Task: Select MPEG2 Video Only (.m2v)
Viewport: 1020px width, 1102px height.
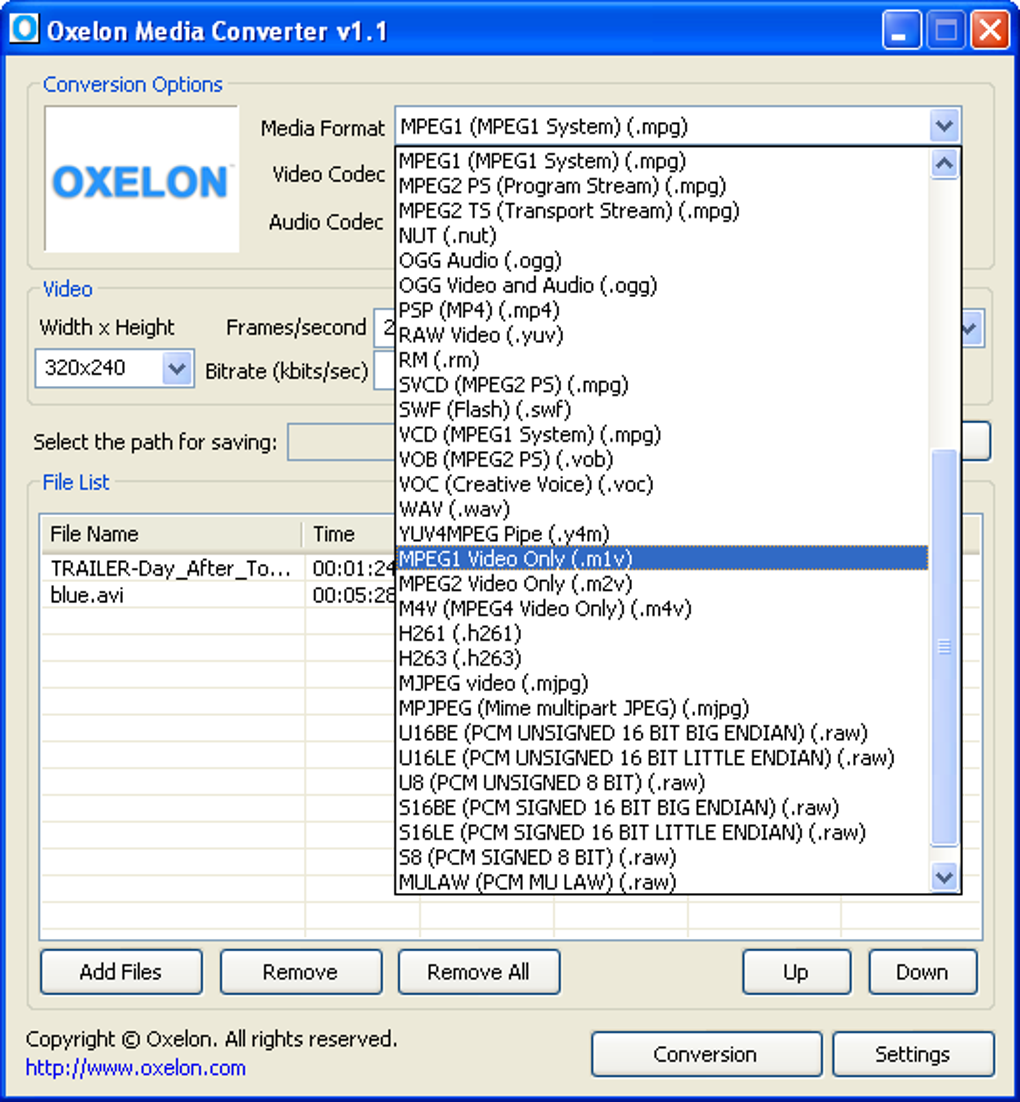Action: pos(662,584)
